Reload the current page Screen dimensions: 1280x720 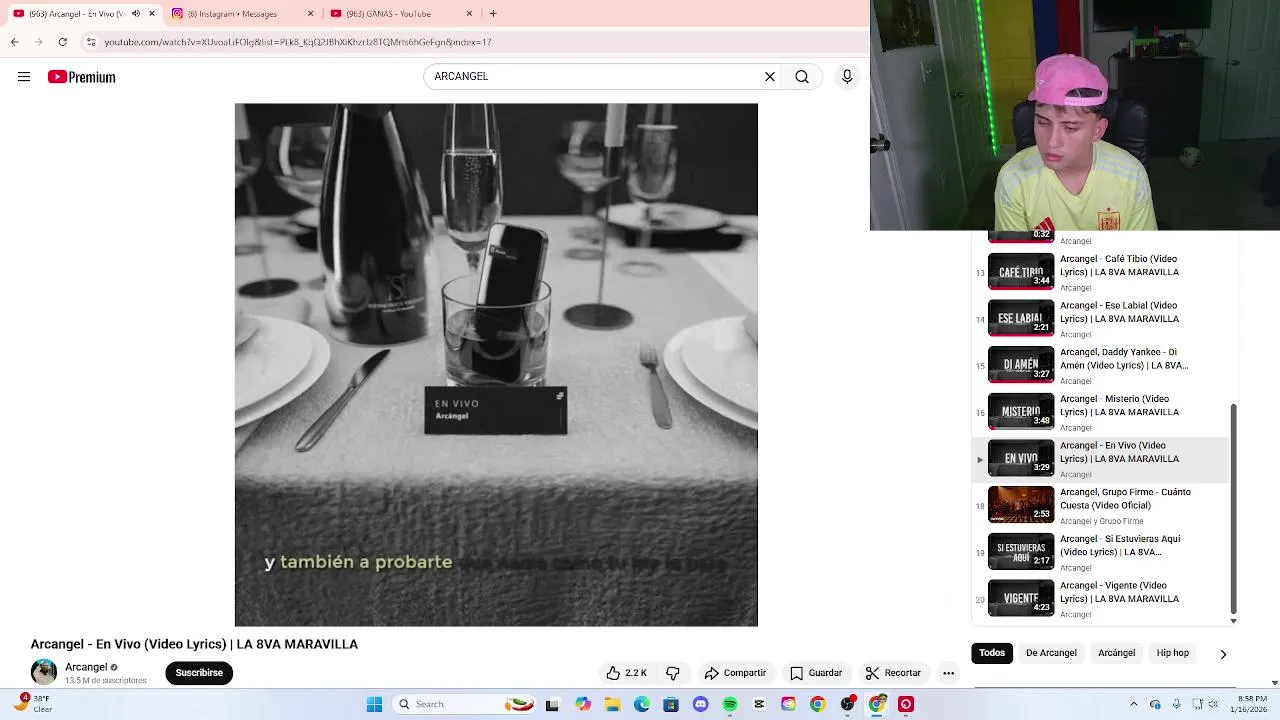pyautogui.click(x=63, y=42)
